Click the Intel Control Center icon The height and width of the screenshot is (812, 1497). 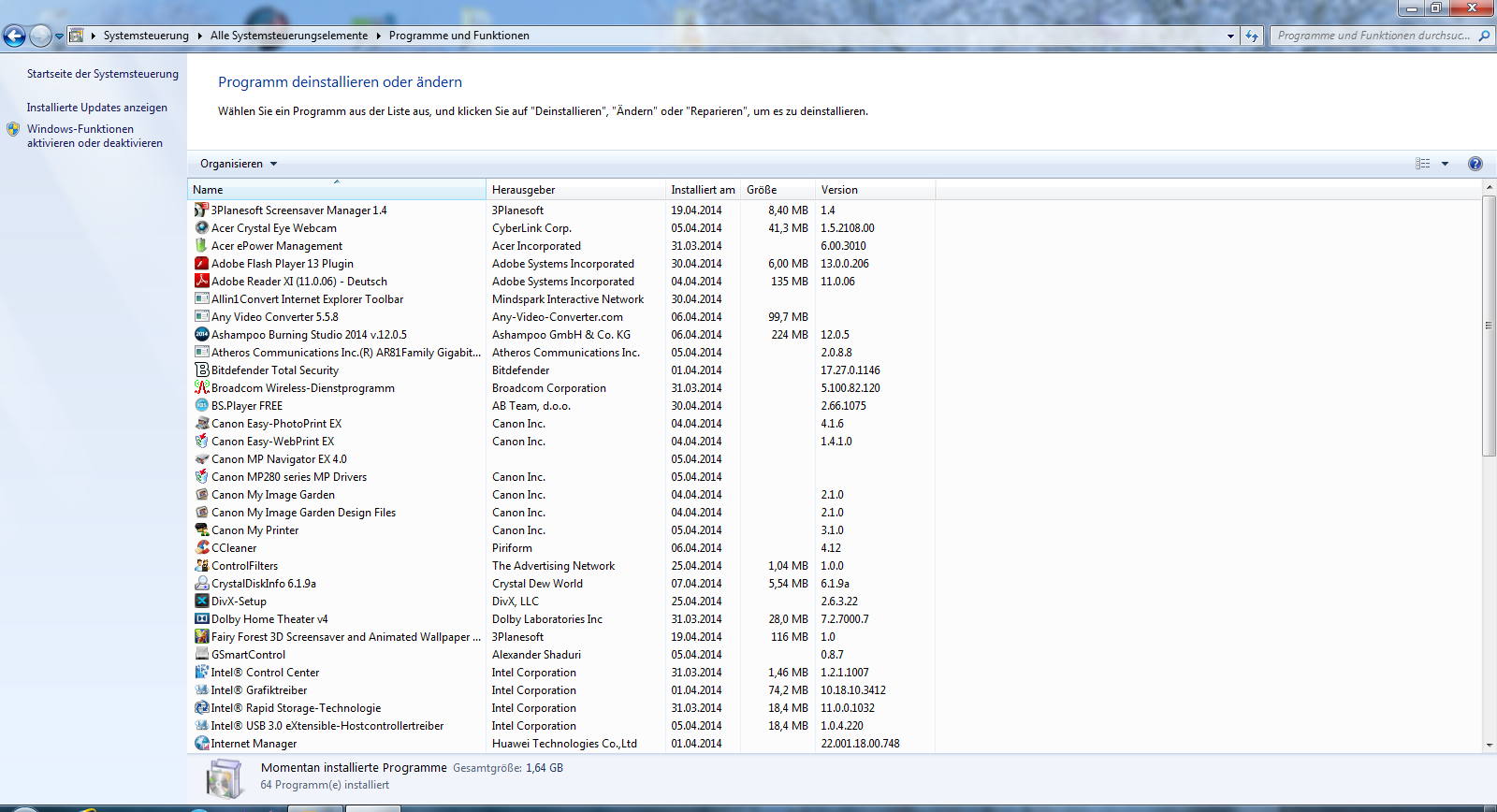point(201,673)
